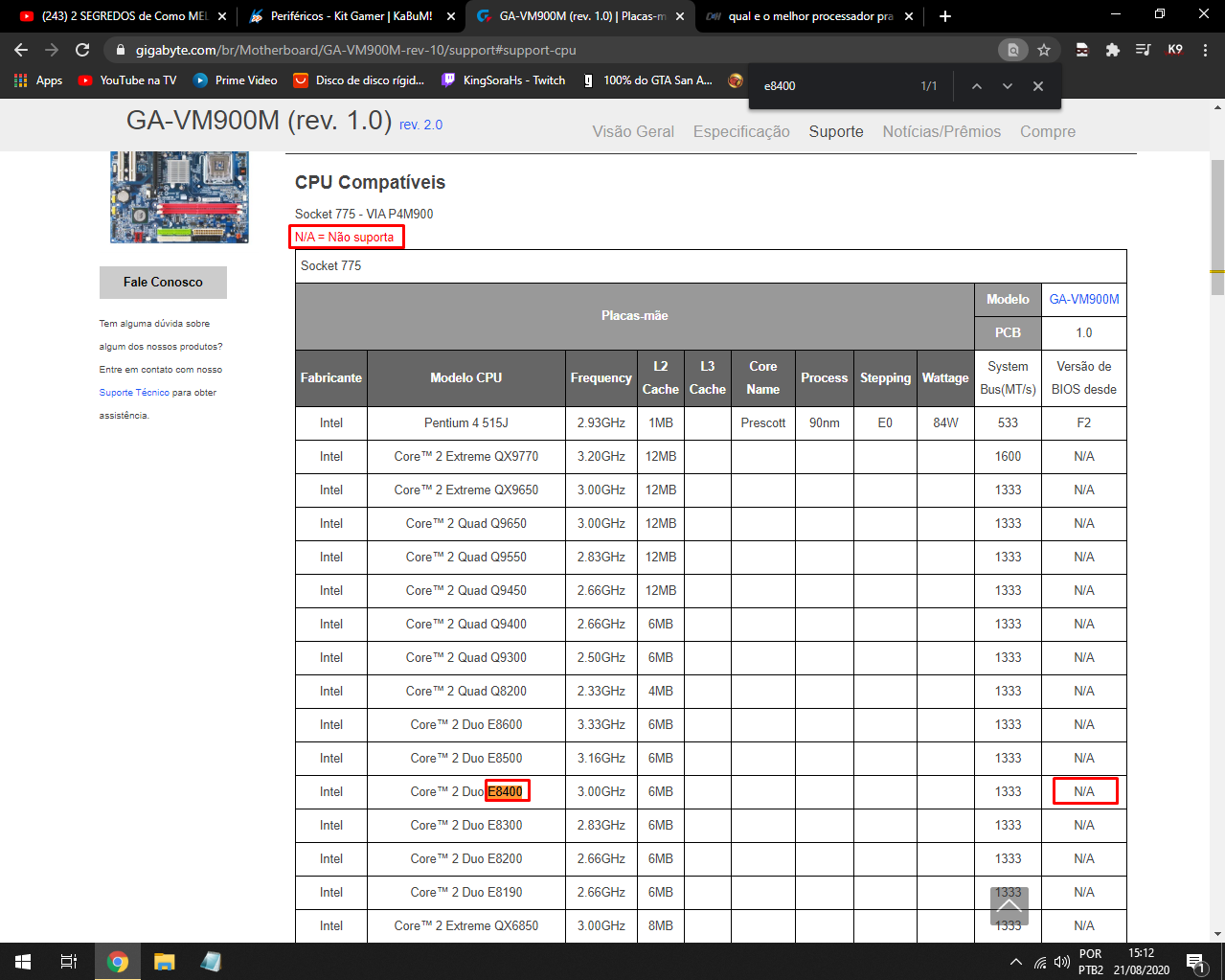1225x980 pixels.
Task: Open the Windows notification center
Action: (x=1195, y=962)
